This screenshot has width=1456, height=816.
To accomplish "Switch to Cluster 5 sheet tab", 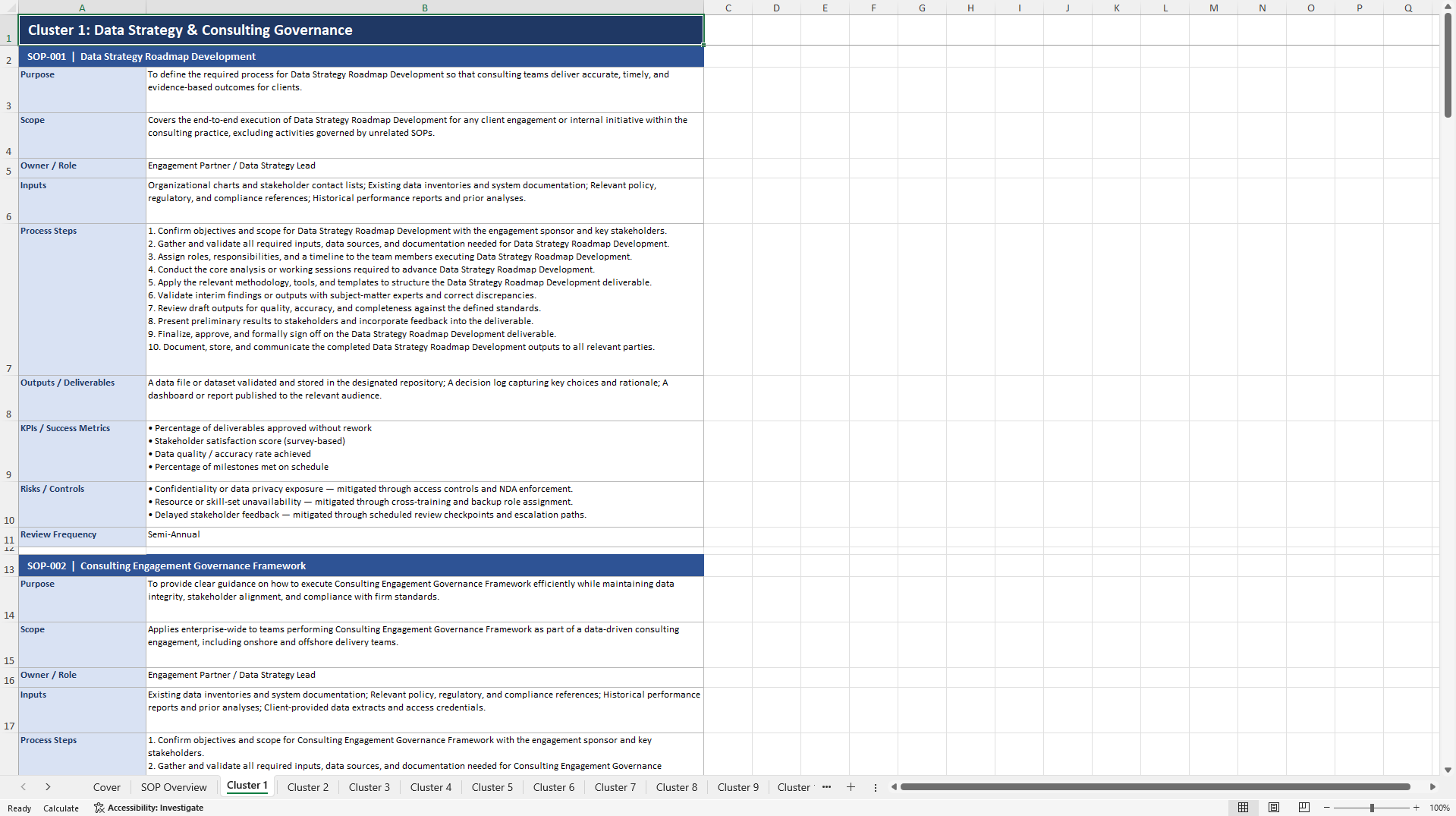I will click(x=492, y=787).
